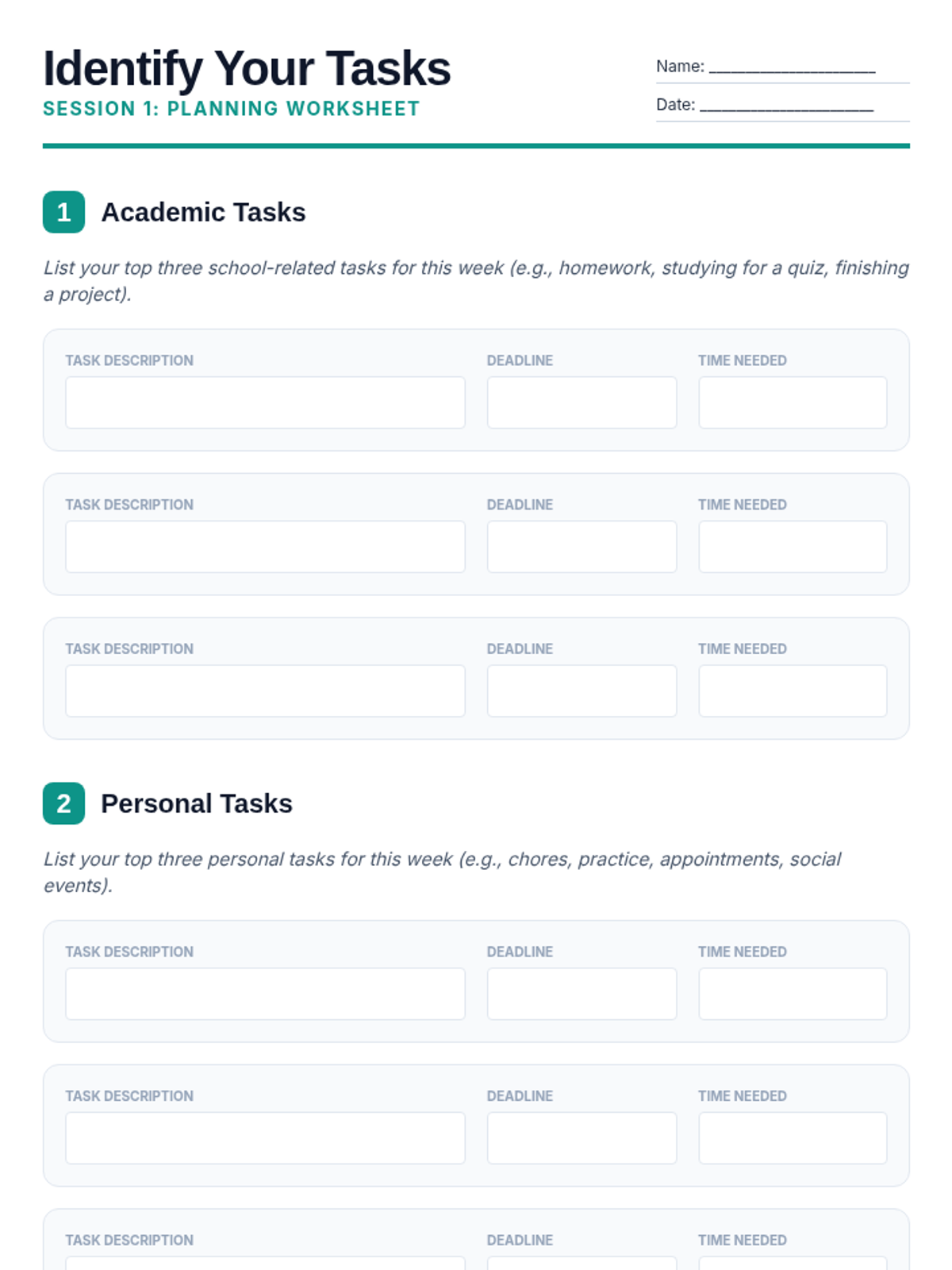952x1270 pixels.
Task: Select third Academic task deadline field
Action: click(582, 691)
